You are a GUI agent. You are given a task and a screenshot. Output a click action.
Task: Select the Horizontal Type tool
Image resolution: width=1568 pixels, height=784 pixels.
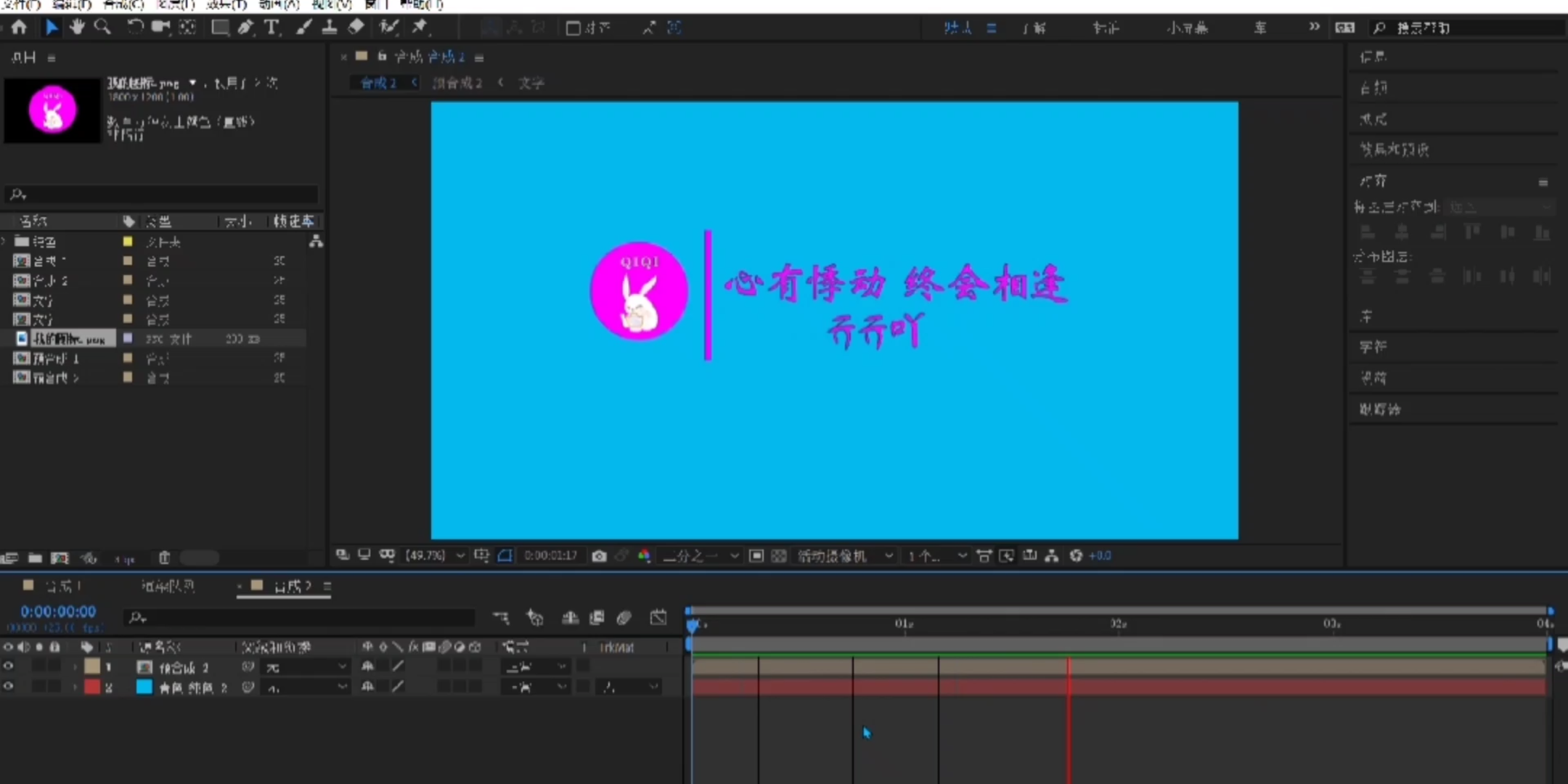coord(271,28)
